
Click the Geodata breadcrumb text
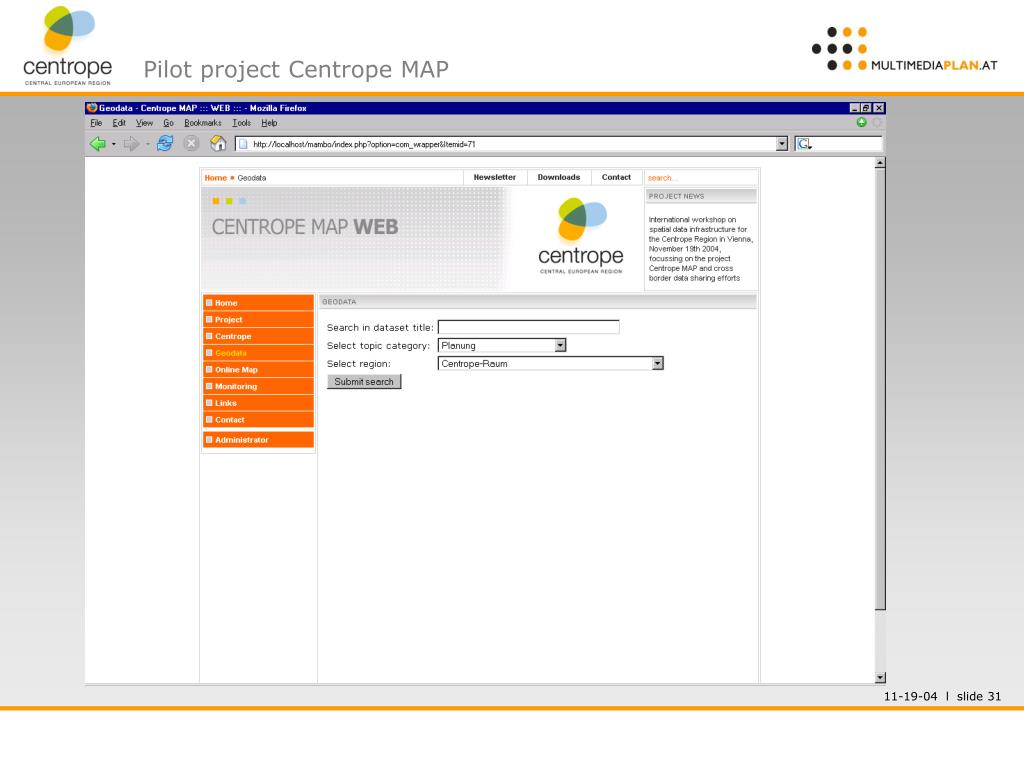(251, 178)
